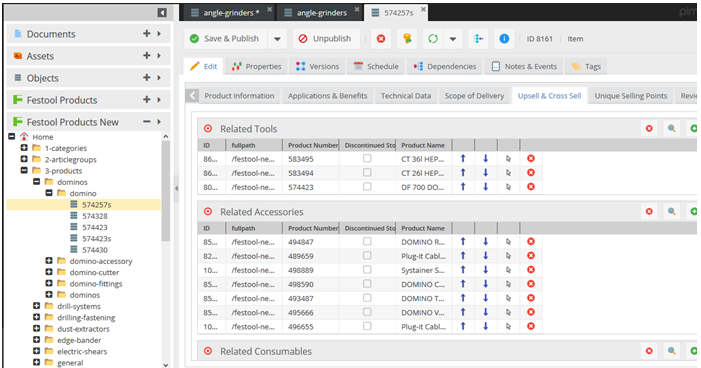
Task: Open Save & Publish dropdown arrow
Action: tap(277, 39)
